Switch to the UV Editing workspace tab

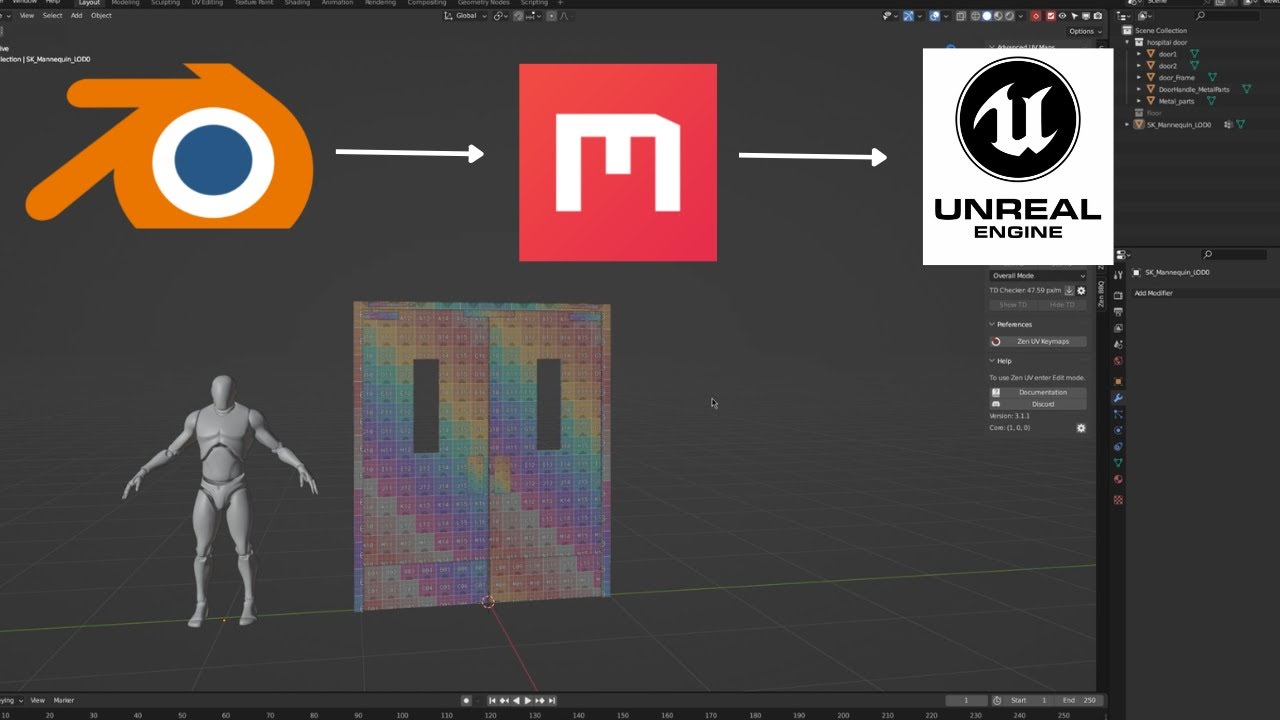(x=208, y=3)
